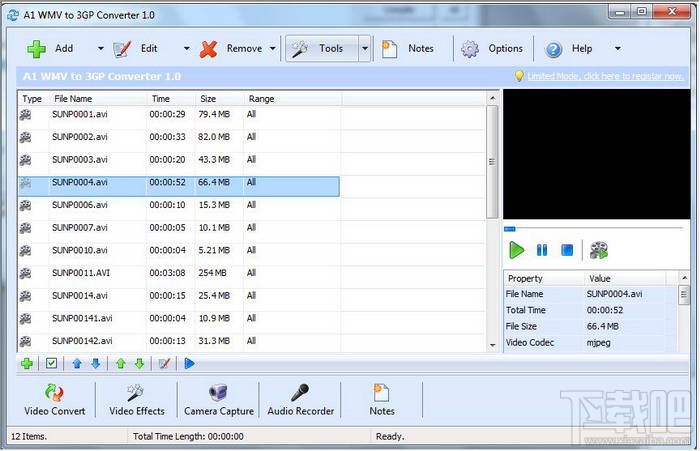Open Video Convert from the bottom panel
The width and height of the screenshot is (700, 451).
[x=54, y=400]
